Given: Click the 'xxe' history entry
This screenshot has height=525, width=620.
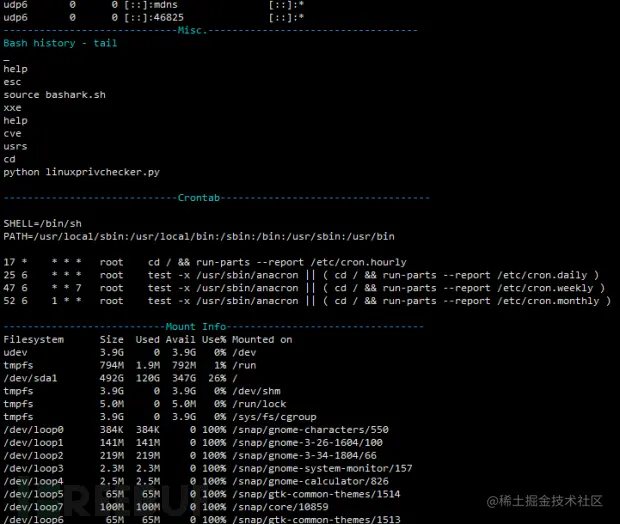Looking at the screenshot, I should [x=12, y=108].
